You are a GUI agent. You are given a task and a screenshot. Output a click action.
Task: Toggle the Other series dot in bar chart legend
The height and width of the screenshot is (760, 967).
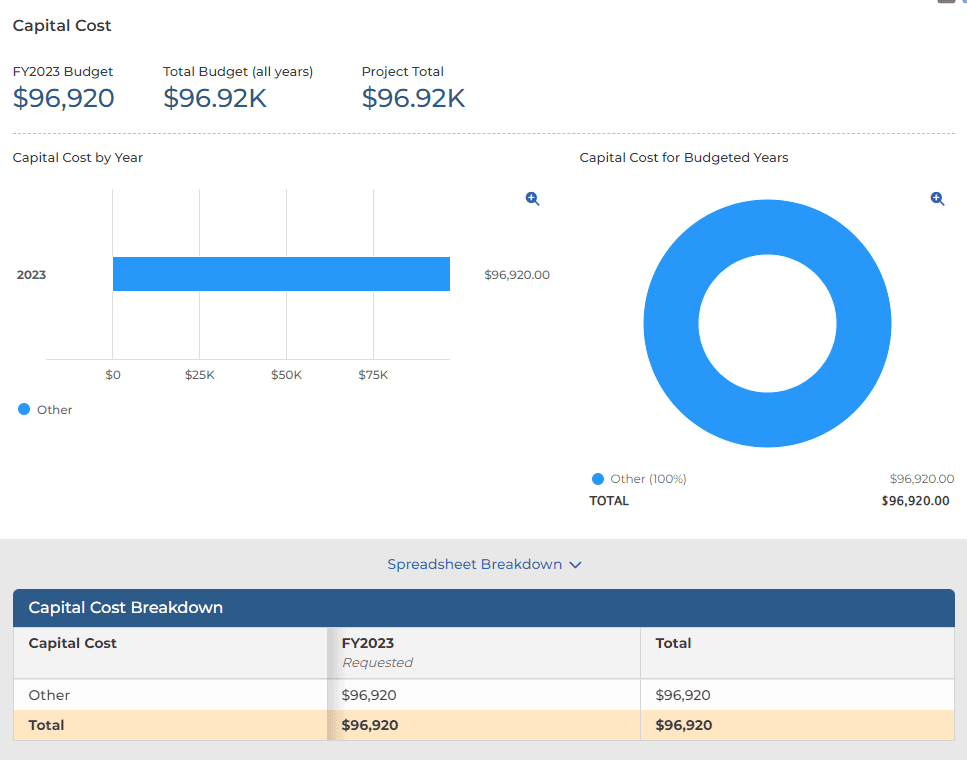[24, 409]
